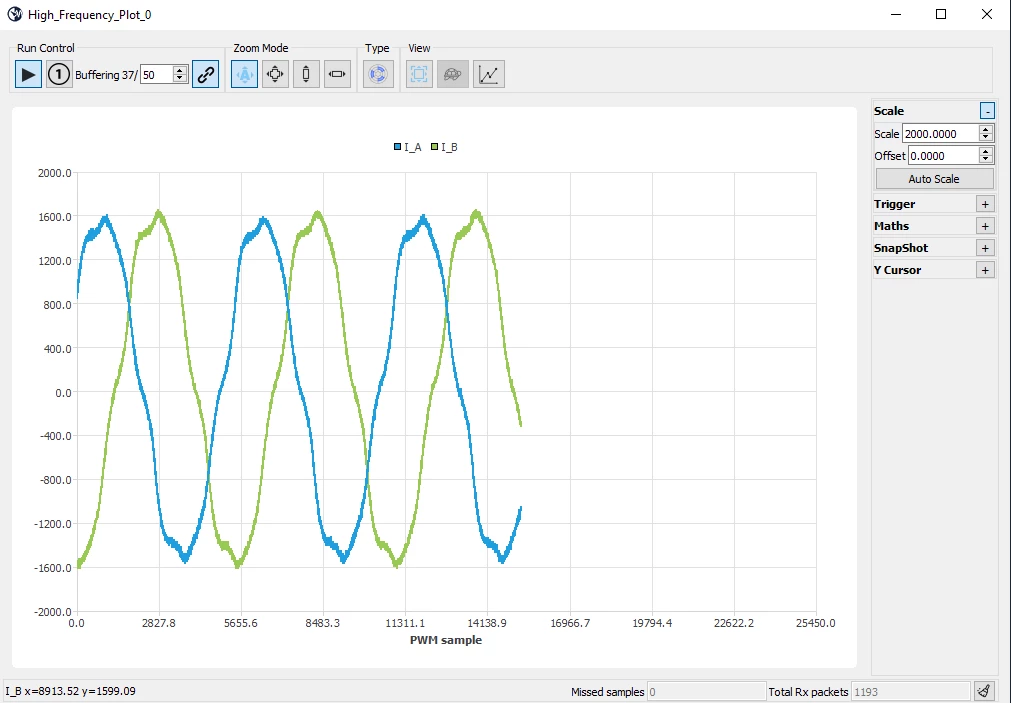Select the pan/move zoom mode icon

[x=275, y=74]
